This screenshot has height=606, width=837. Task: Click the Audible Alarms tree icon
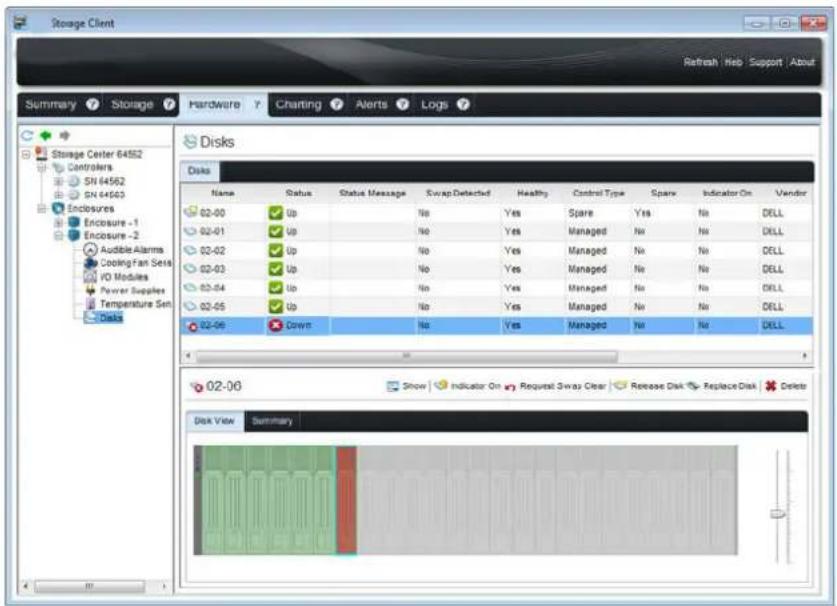coord(90,249)
